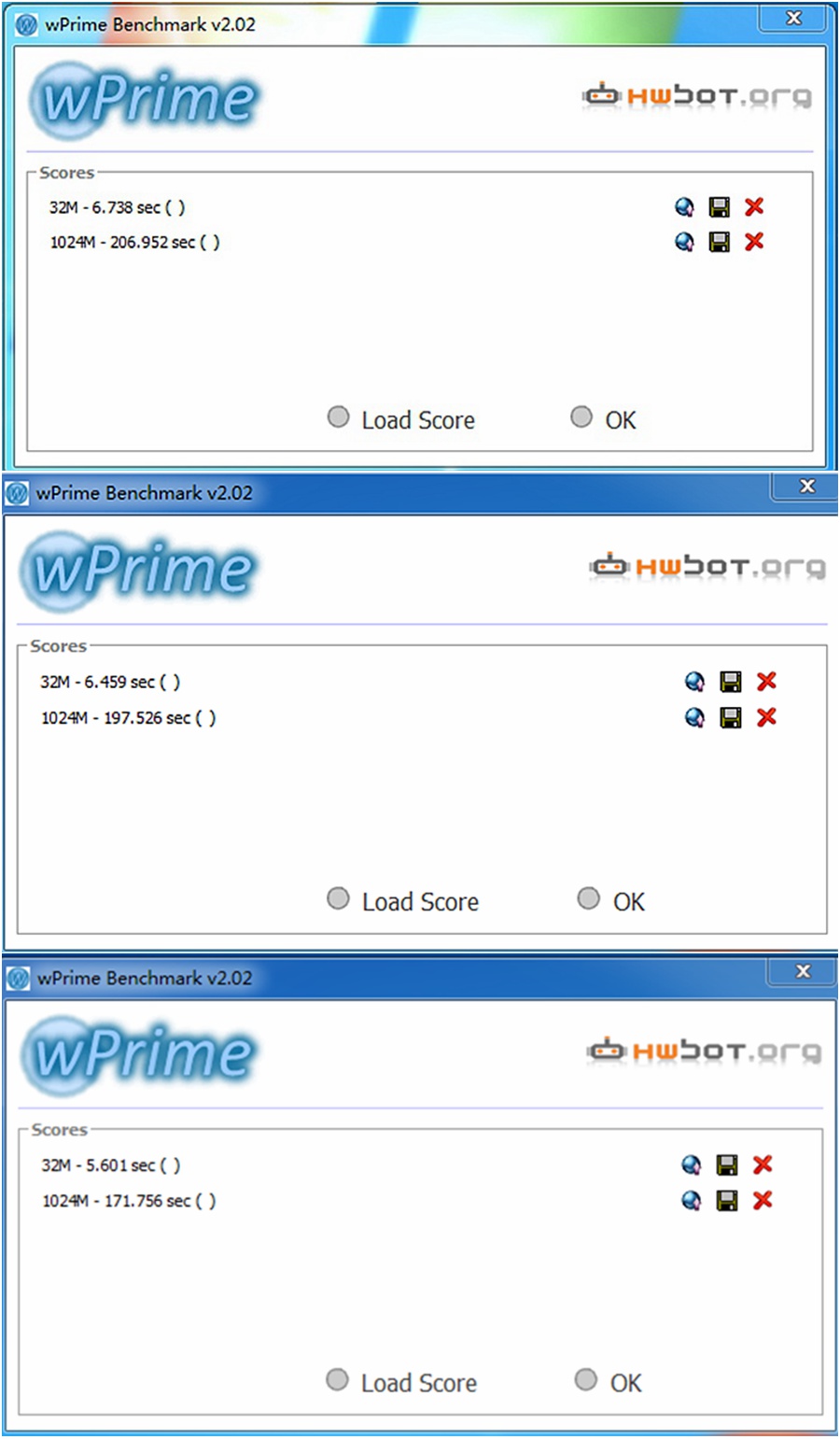840x1439 pixels.
Task: Save the 197.526 sec 1024M score
Action: pyautogui.click(x=731, y=717)
